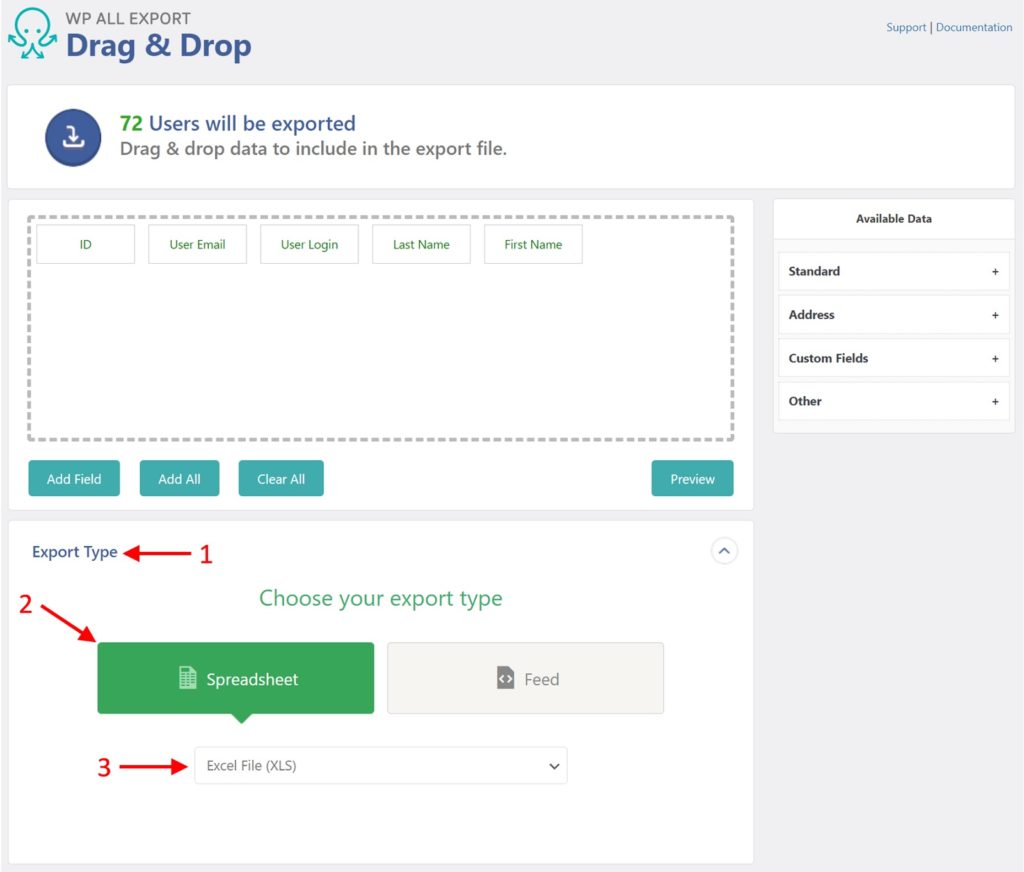Select the User Email field chip

pyautogui.click(x=197, y=243)
